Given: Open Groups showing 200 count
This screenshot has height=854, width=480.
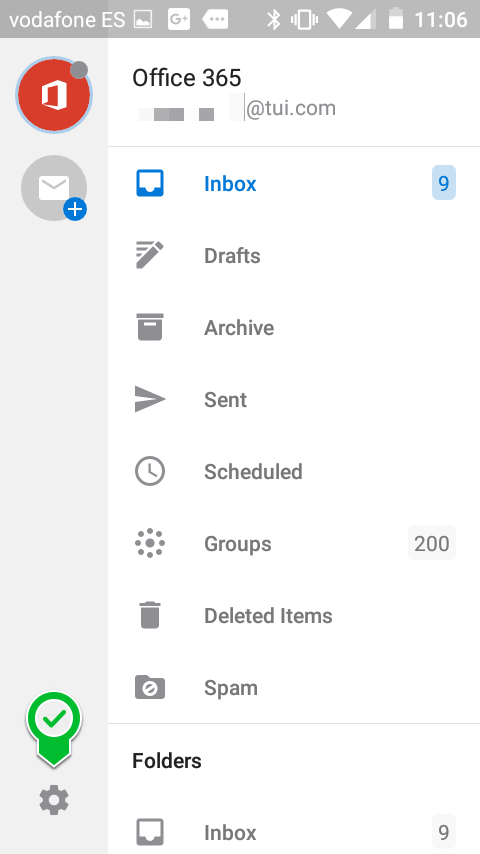Looking at the screenshot, I should [294, 543].
